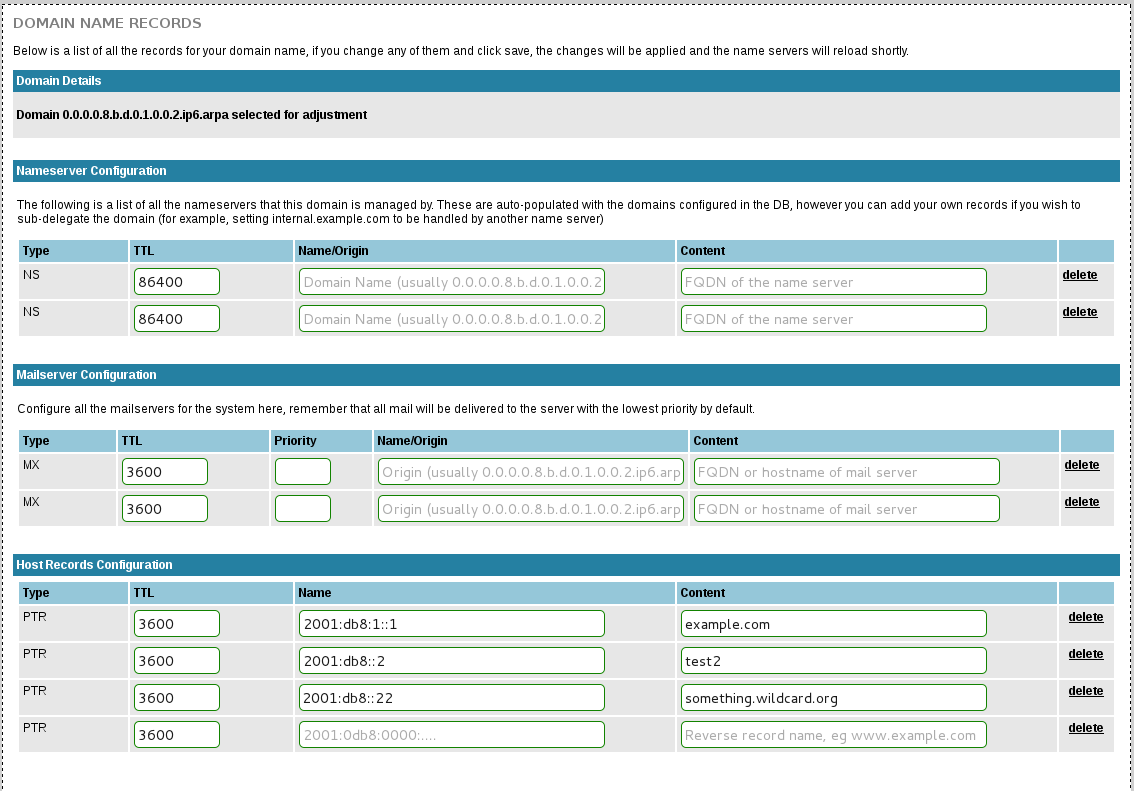Click the second NS Name/Origin field
Viewport: 1134px width, 791px height.
451,318
